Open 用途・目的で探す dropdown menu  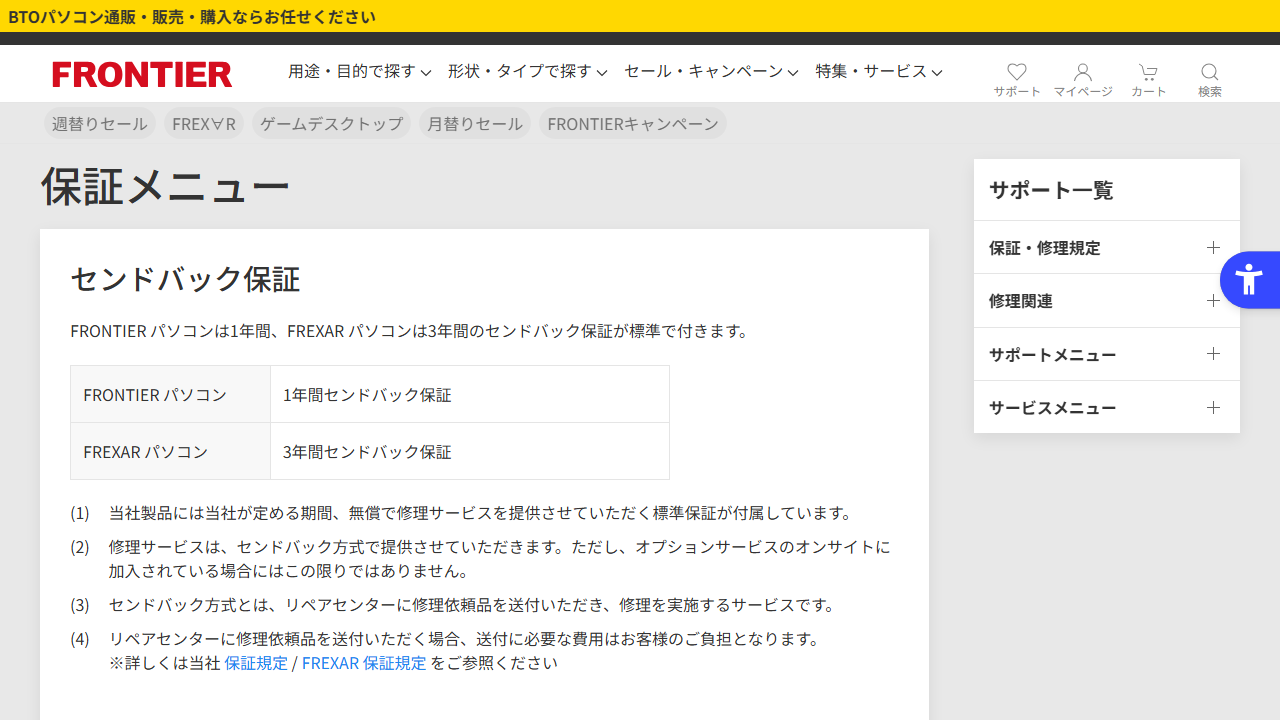click(x=360, y=72)
